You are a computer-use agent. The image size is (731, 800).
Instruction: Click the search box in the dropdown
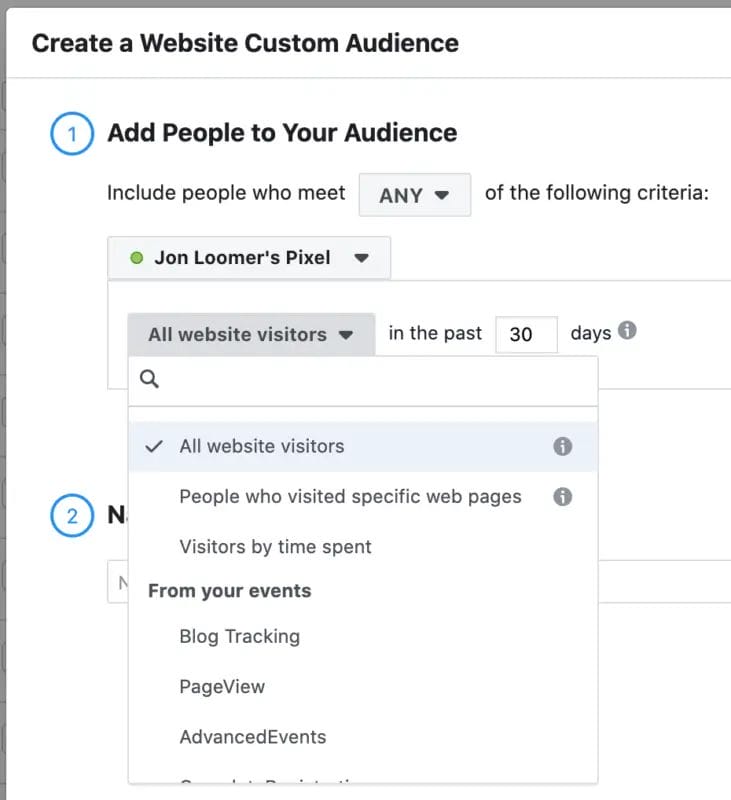(360, 378)
